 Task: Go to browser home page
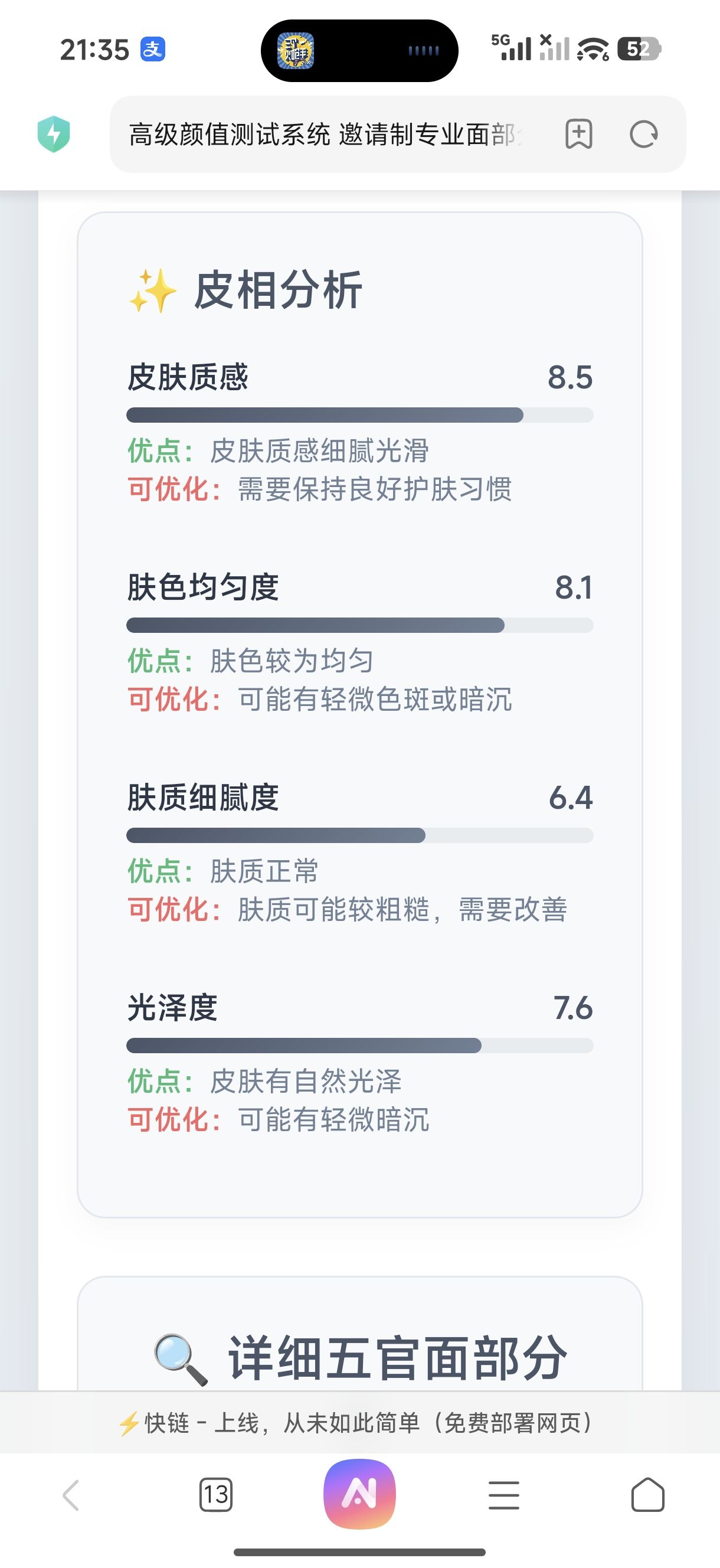click(647, 1495)
